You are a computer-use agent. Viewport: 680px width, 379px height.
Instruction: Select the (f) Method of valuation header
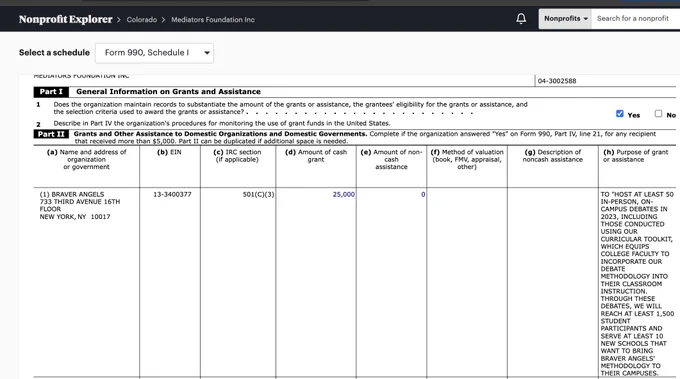467,160
